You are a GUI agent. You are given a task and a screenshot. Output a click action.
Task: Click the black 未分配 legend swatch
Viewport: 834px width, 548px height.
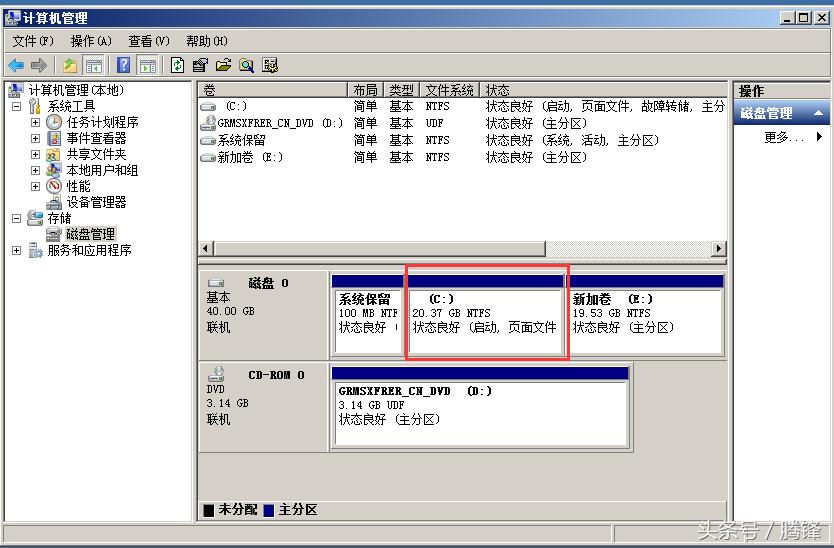pyautogui.click(x=209, y=510)
